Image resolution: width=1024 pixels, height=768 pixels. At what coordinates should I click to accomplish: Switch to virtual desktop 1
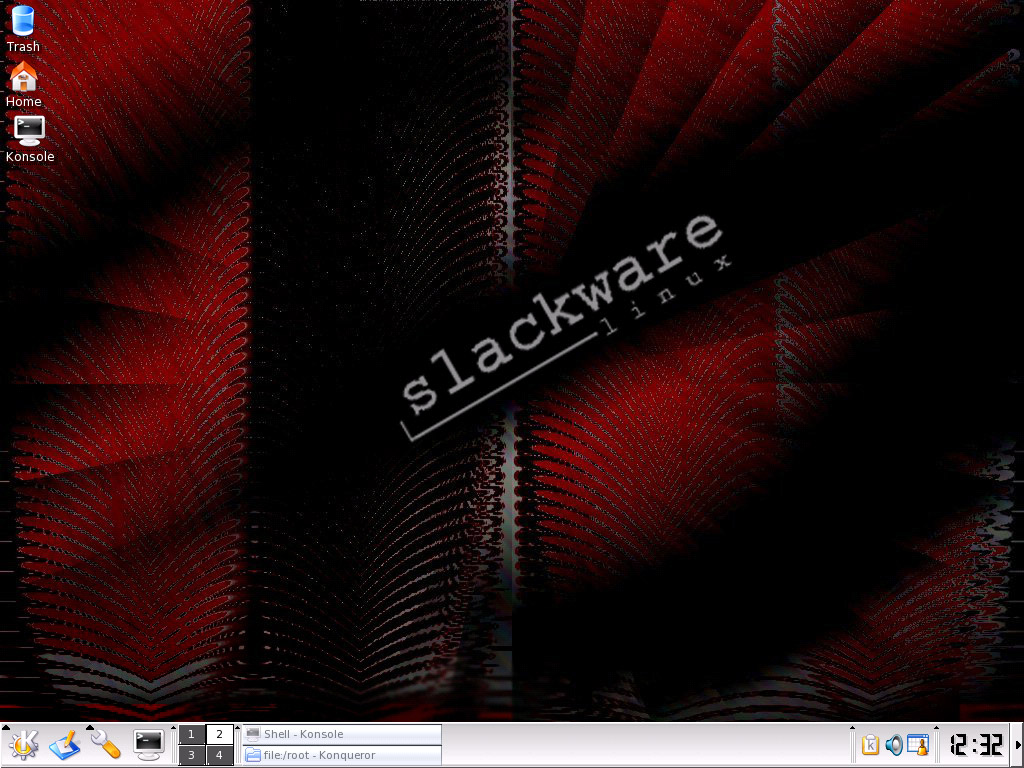point(191,734)
